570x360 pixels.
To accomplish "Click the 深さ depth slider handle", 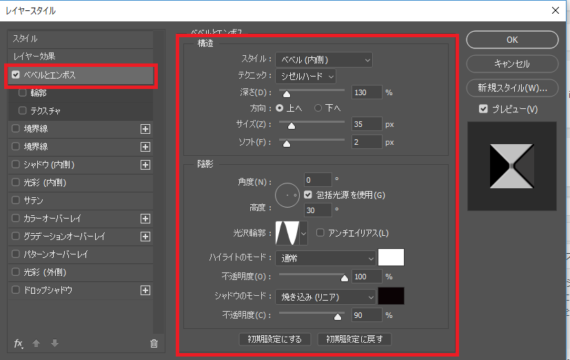I will pos(286,94).
